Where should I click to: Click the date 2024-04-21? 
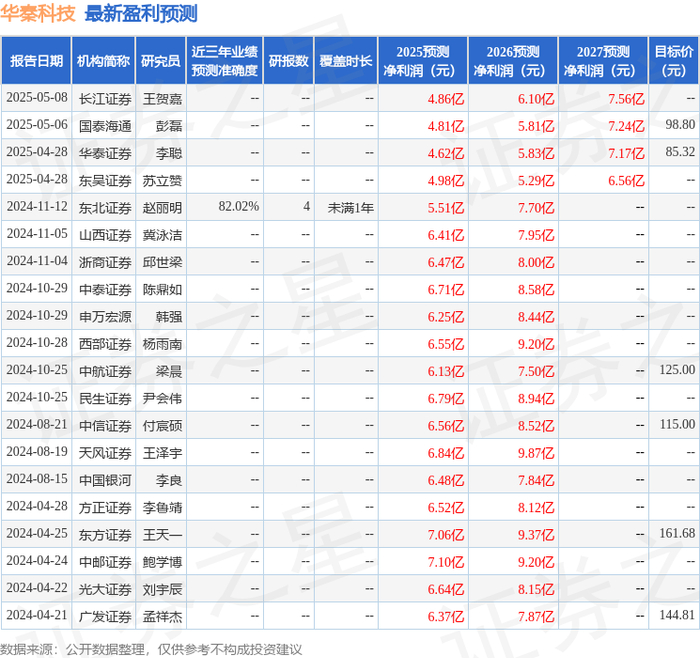(x=37, y=615)
